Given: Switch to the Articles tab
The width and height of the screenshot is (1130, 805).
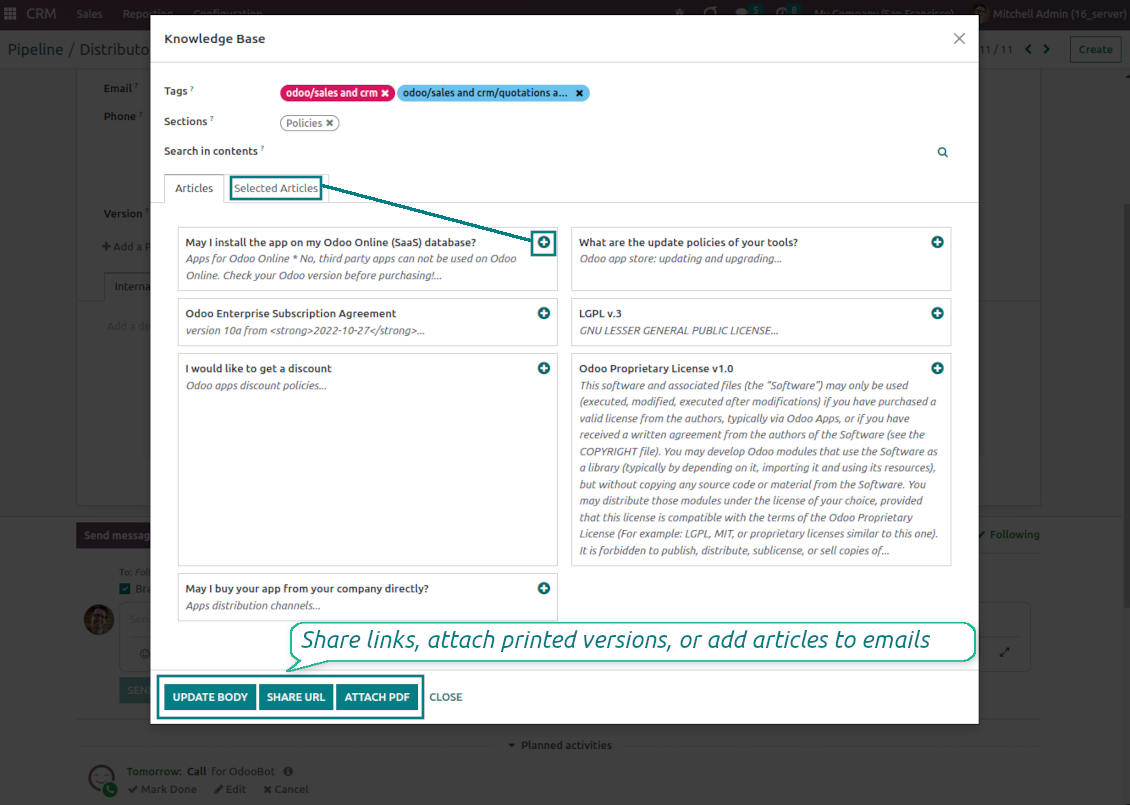Looking at the screenshot, I should 194,188.
